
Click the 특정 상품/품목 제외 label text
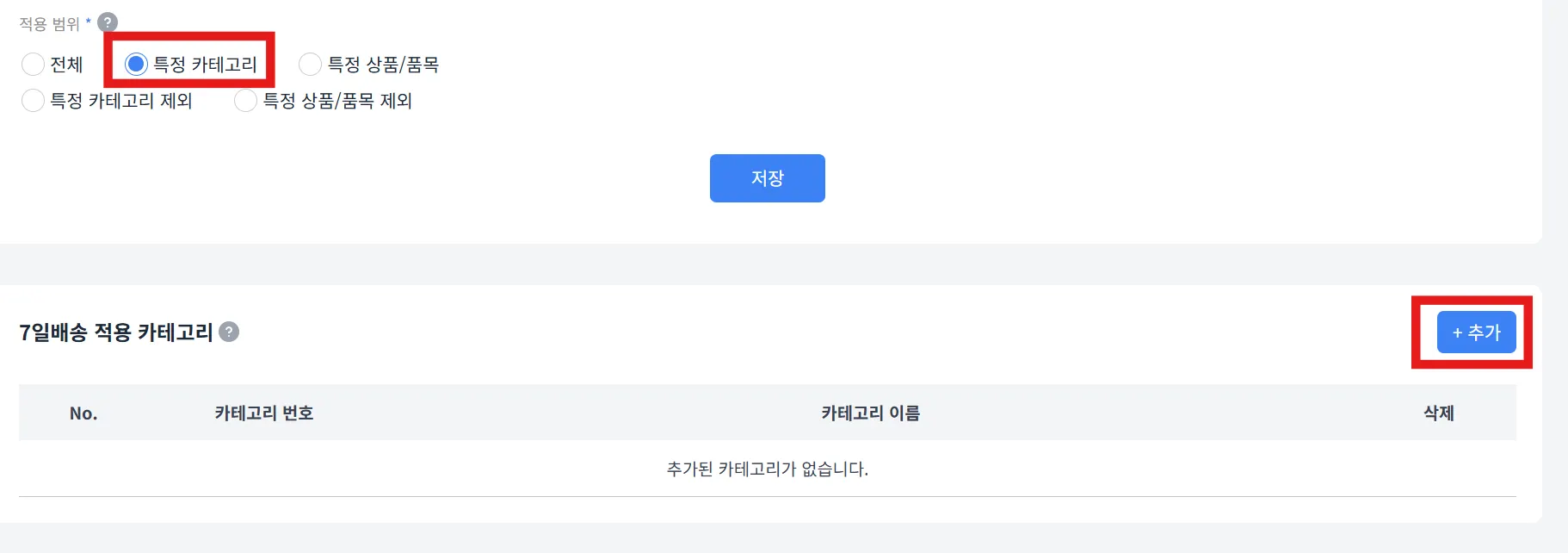[337, 101]
